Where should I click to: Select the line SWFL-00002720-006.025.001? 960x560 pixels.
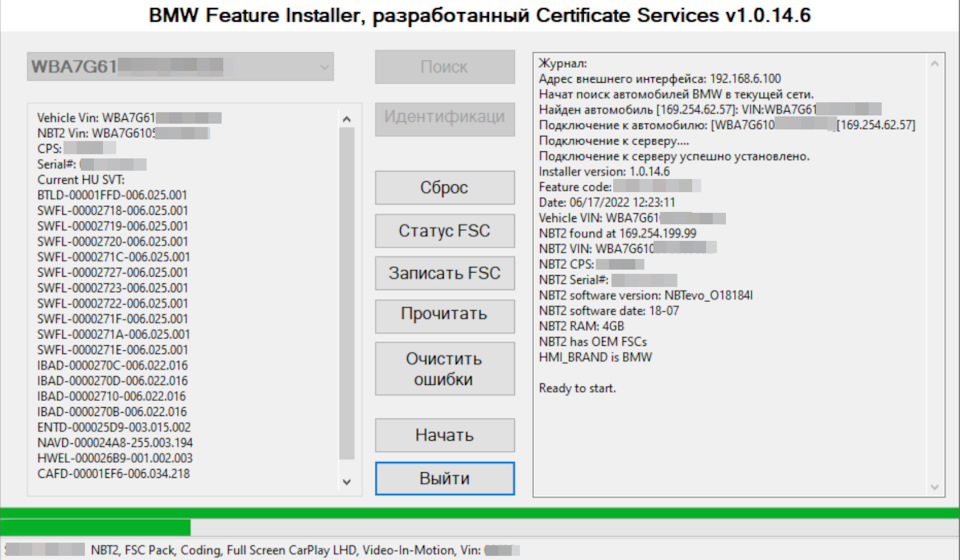pyautogui.click(x=113, y=242)
